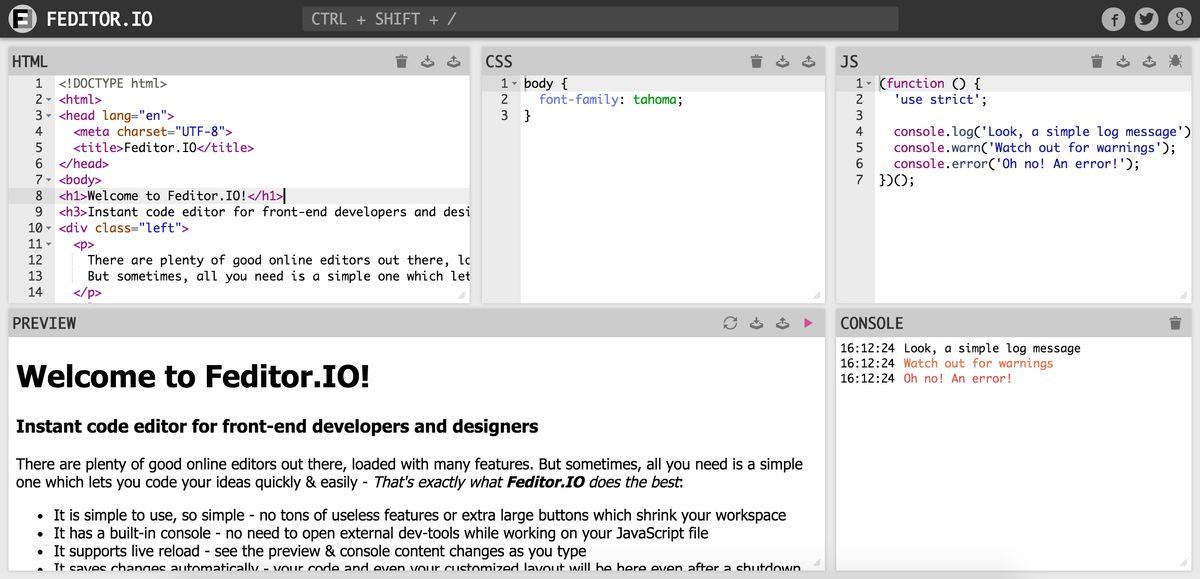Open the Twitter share icon

pyautogui.click(x=1146, y=19)
